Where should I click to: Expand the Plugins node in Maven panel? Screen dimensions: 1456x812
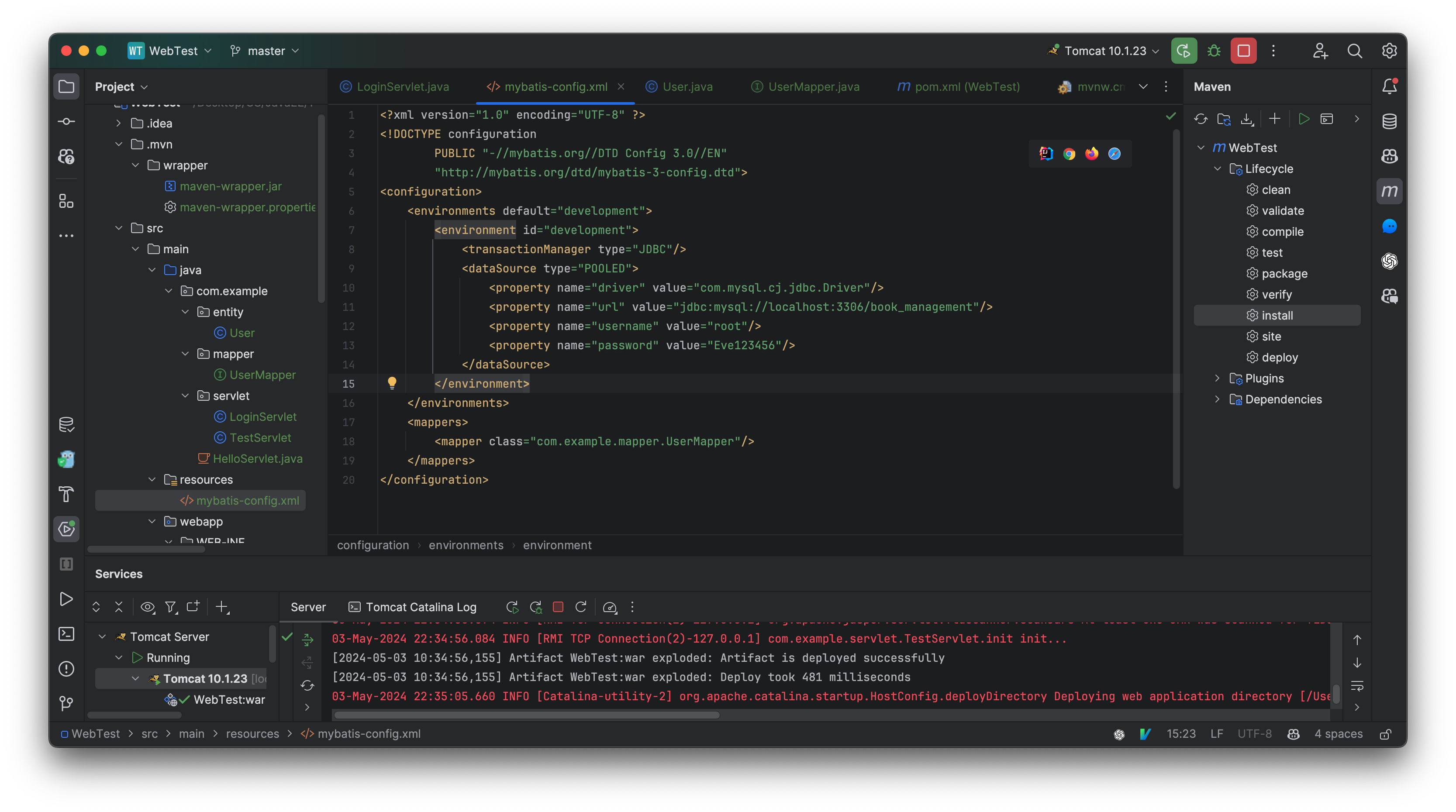pyautogui.click(x=1218, y=378)
